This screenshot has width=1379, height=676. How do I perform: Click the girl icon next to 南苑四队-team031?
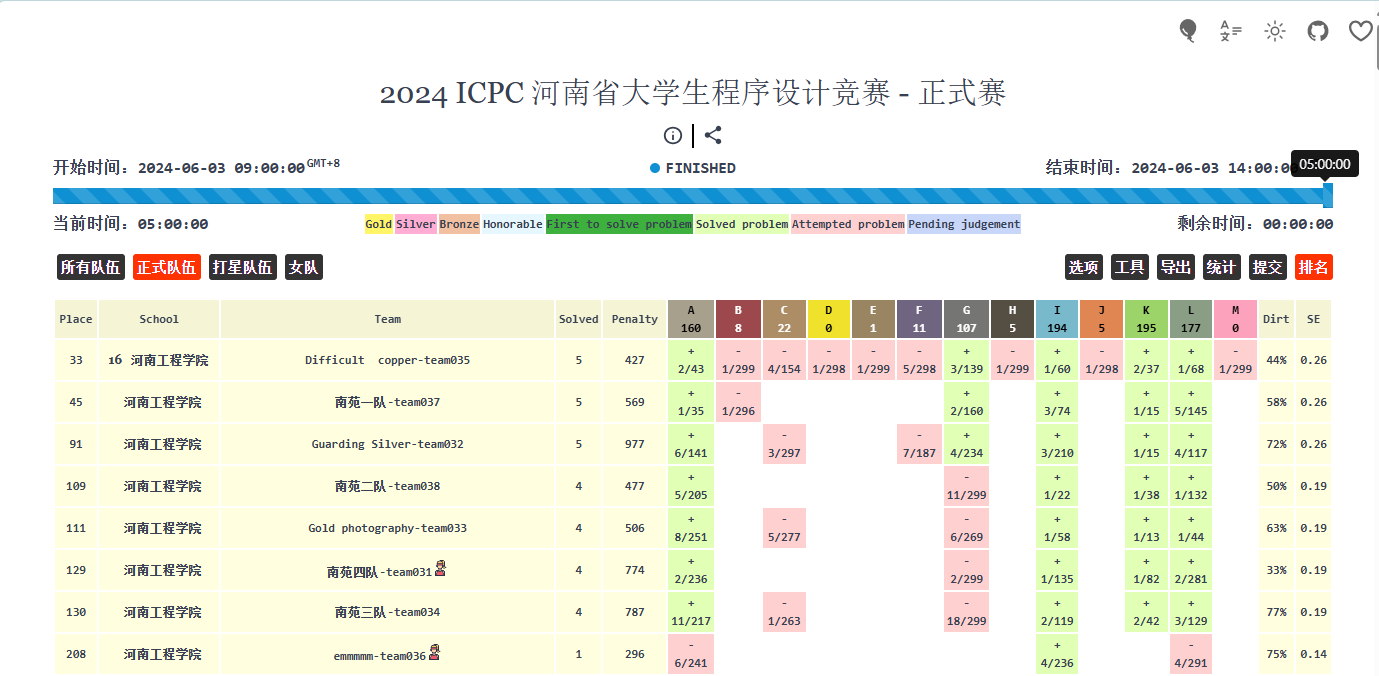[440, 569]
